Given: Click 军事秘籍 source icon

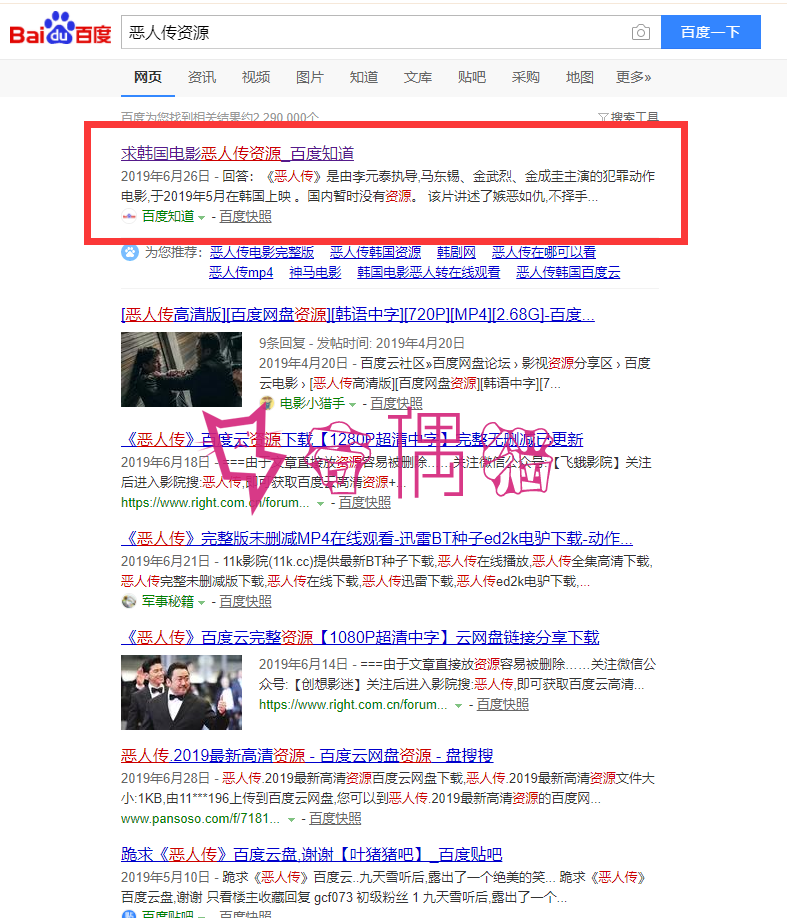Looking at the screenshot, I should pos(129,601).
